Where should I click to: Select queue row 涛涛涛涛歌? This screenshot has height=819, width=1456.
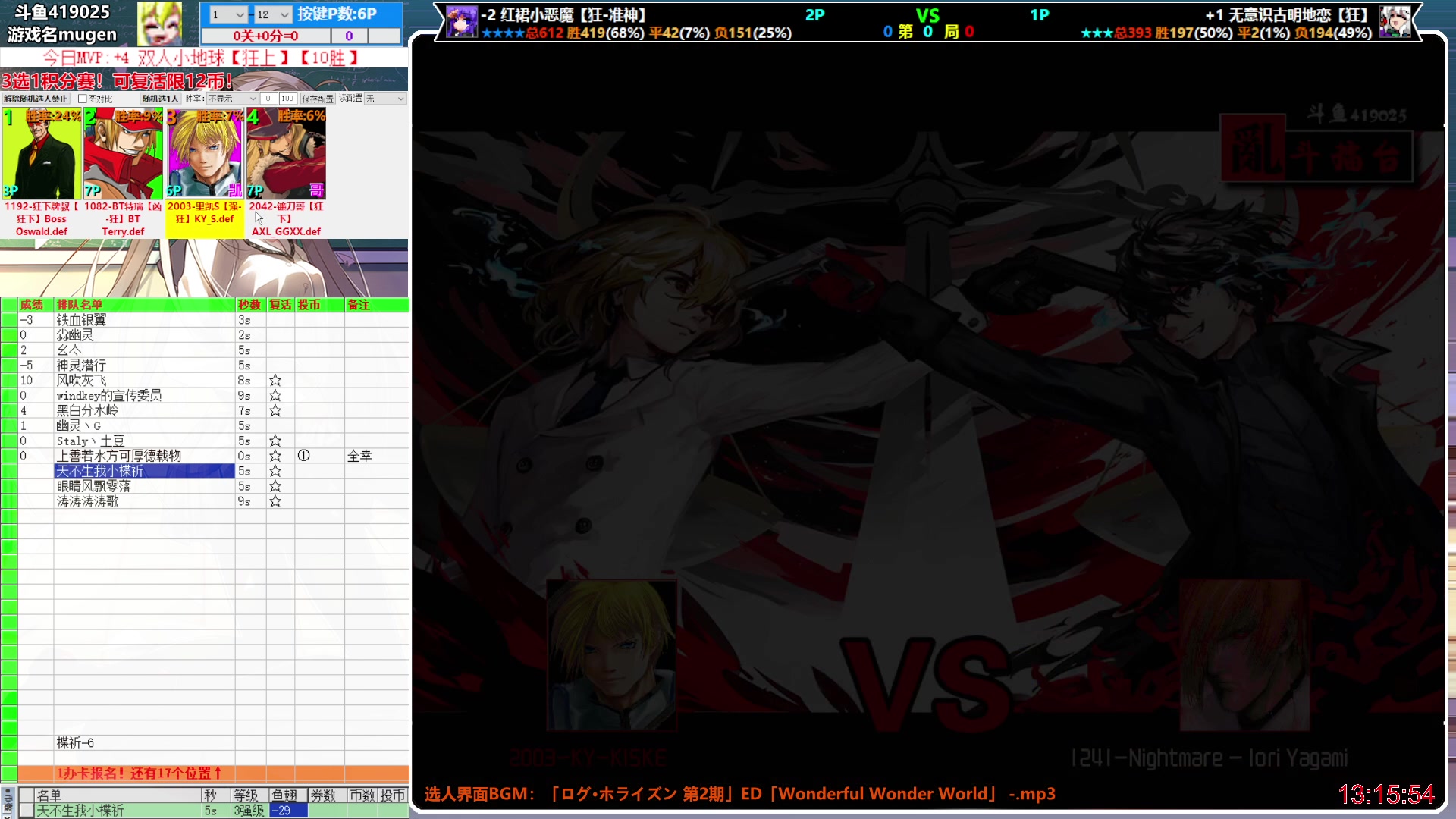(144, 502)
